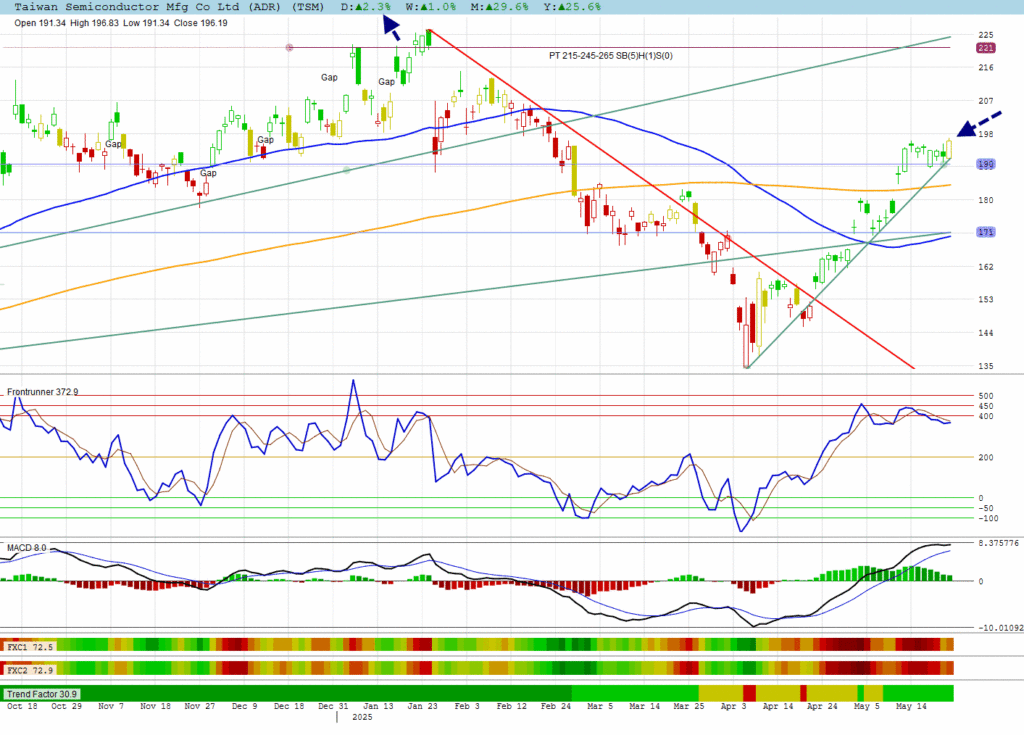Click the -10.01092 MACD axis value
This screenshot has height=735, width=1024.
tap(1000, 628)
